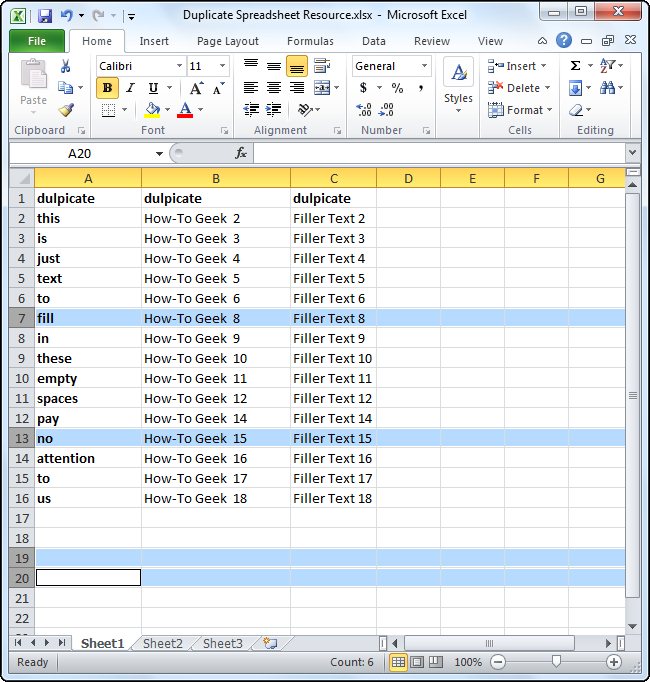Expand the Styles gallery dropdown

pos(458,110)
